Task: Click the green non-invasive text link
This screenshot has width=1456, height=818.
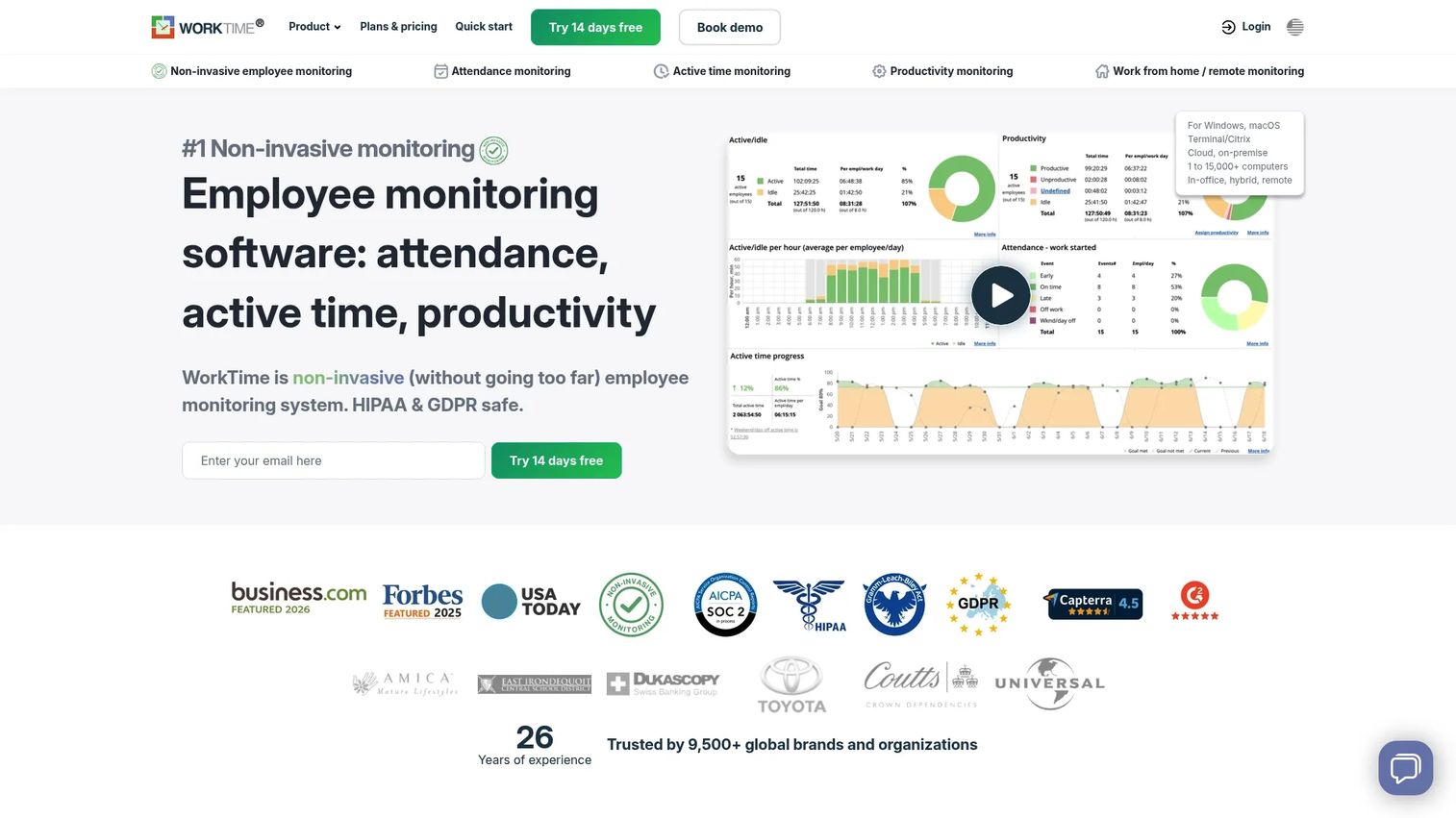Action: point(348,378)
